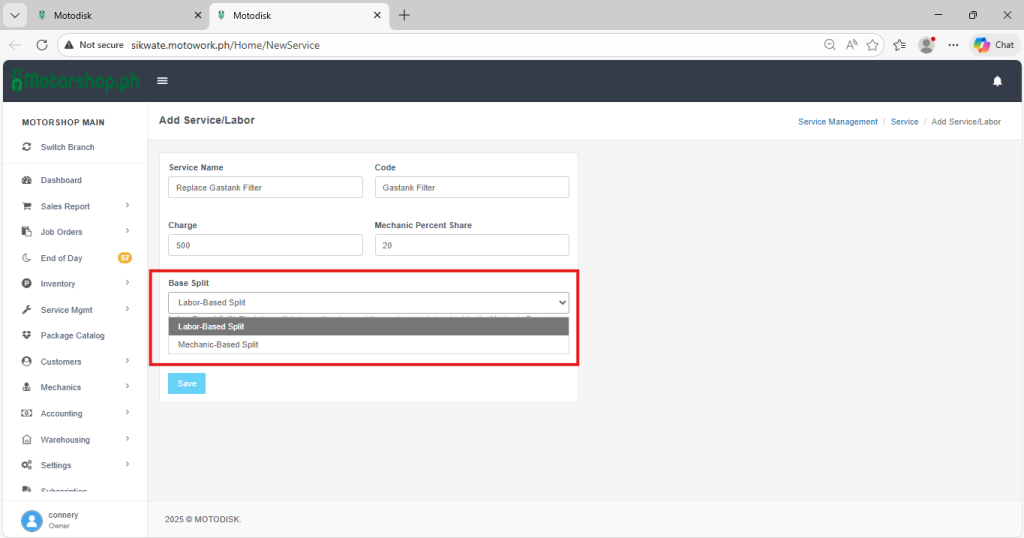Click the Service Name input field

click(x=265, y=187)
